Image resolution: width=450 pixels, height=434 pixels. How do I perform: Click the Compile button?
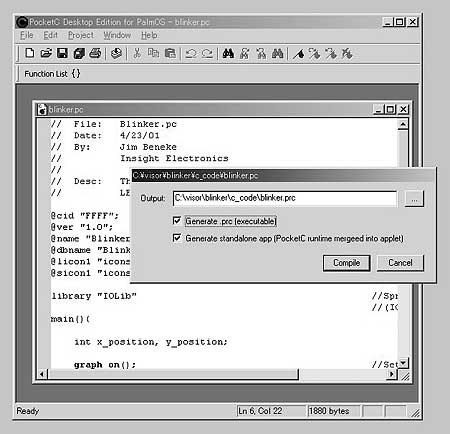coord(346,263)
